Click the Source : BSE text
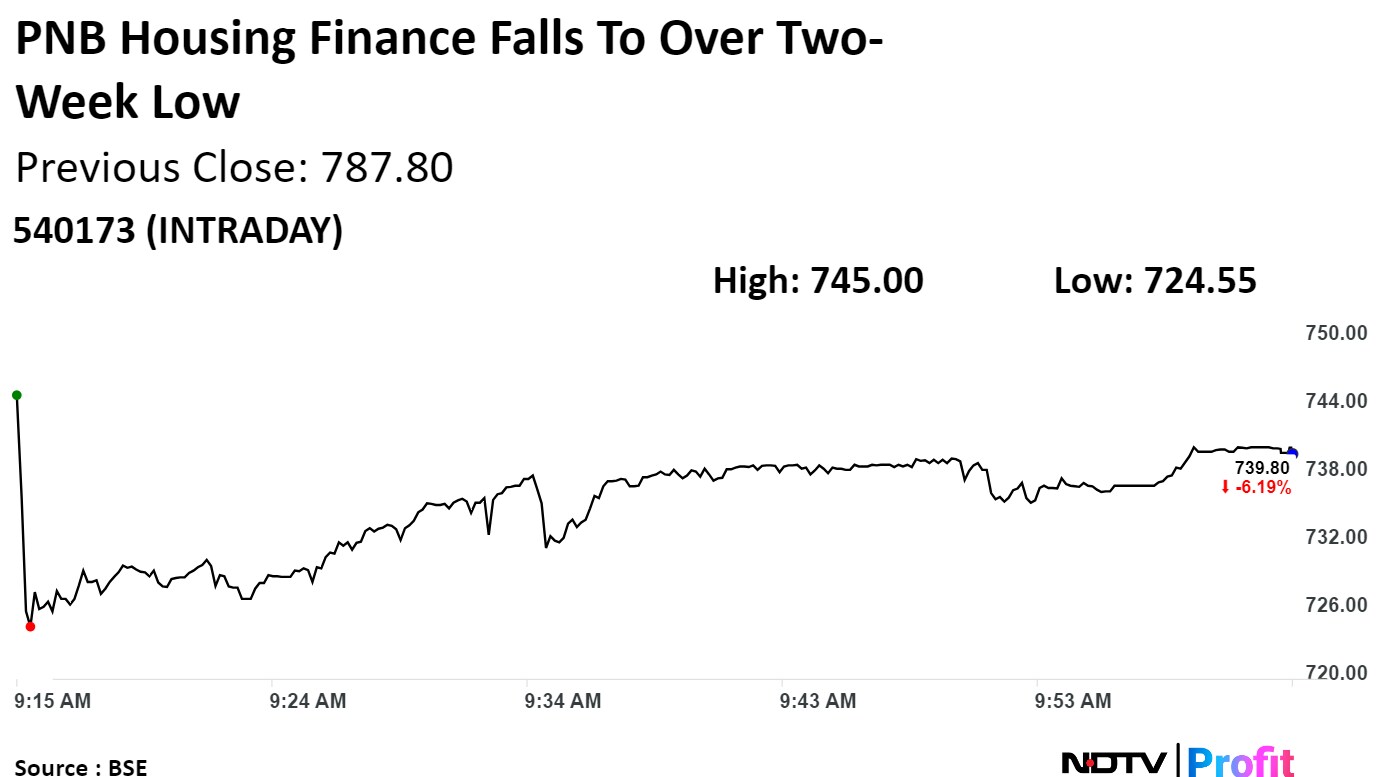The height and width of the screenshot is (777, 1382). coord(81,767)
